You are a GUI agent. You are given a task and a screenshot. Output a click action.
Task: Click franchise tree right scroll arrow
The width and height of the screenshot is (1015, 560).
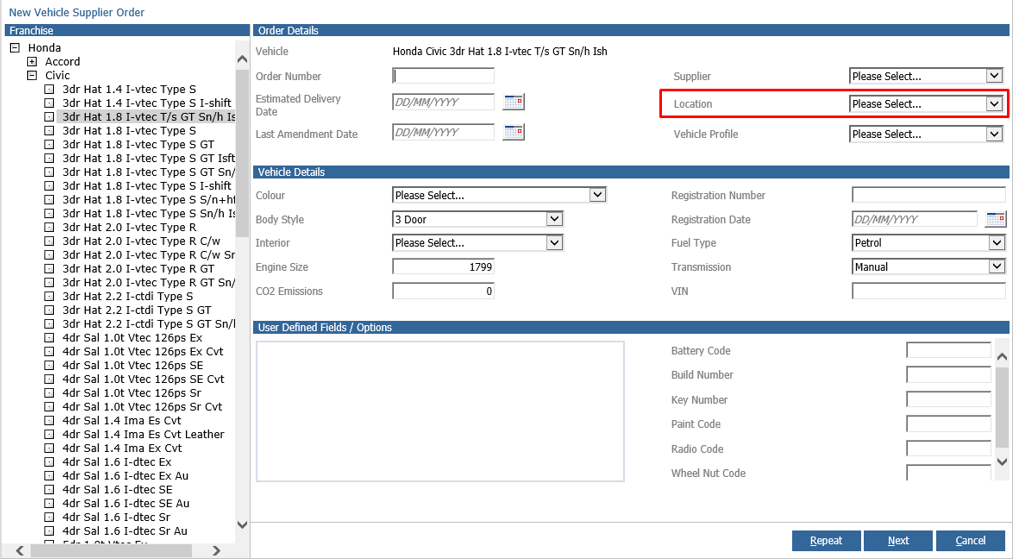216,550
